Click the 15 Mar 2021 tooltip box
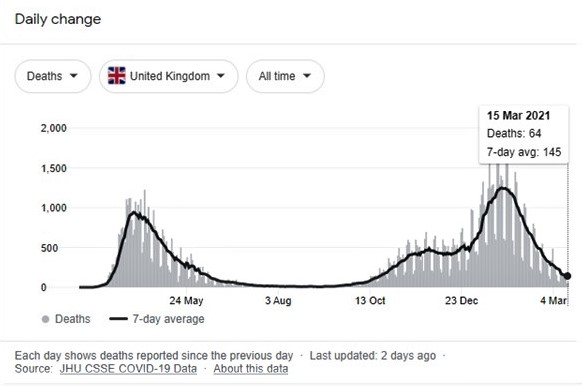This screenshot has height=386, width=582. point(524,135)
